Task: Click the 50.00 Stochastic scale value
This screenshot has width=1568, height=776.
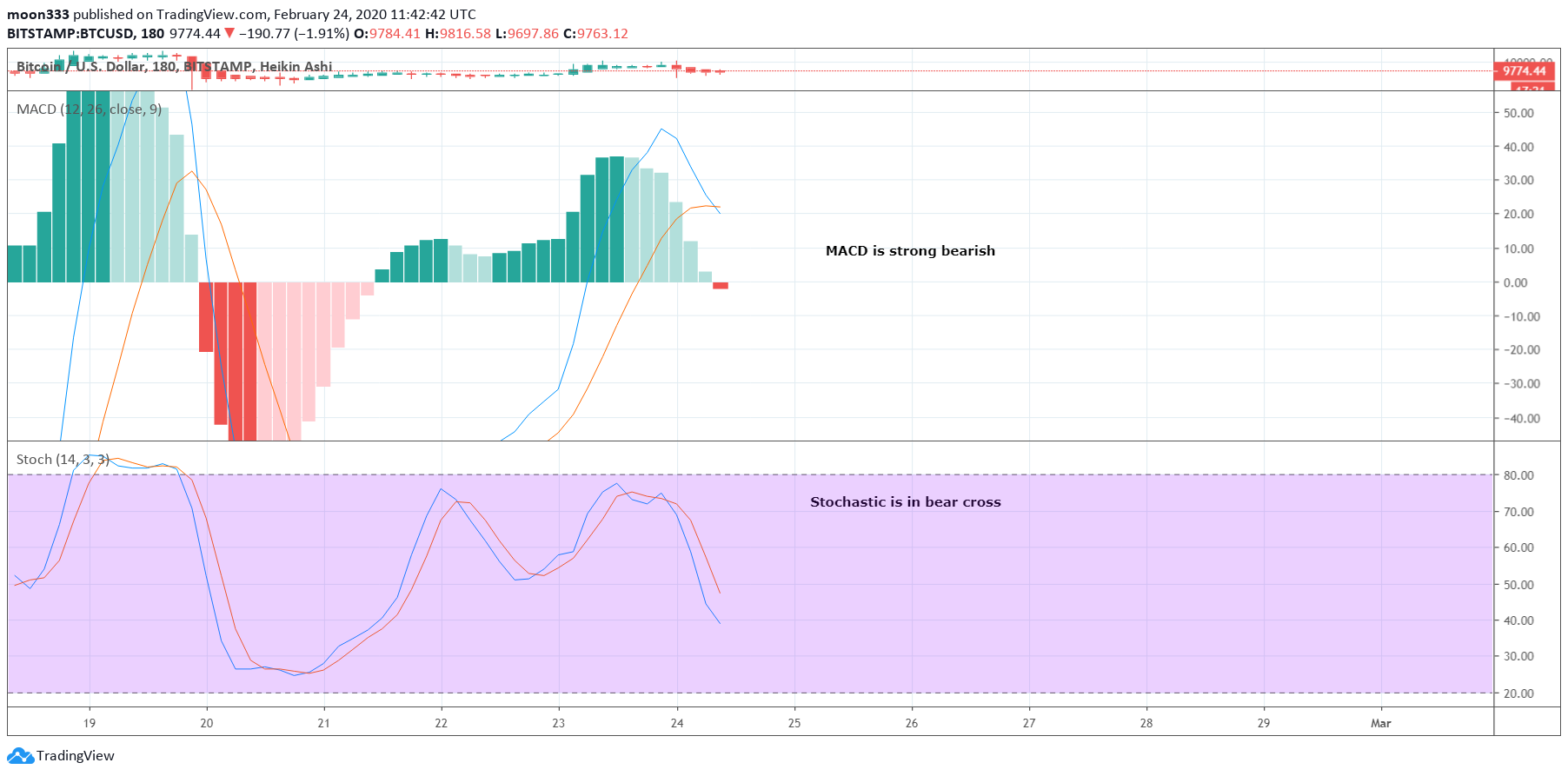Action: tap(1519, 585)
